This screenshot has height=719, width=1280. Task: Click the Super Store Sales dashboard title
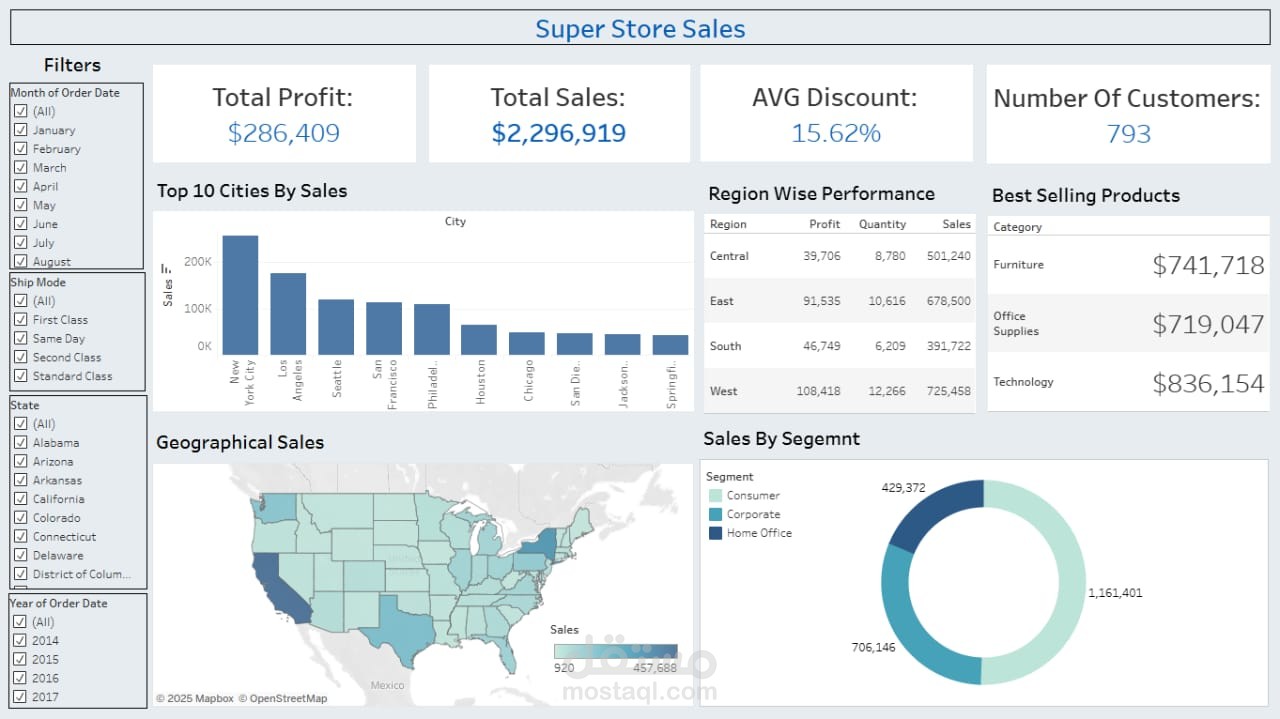[640, 28]
